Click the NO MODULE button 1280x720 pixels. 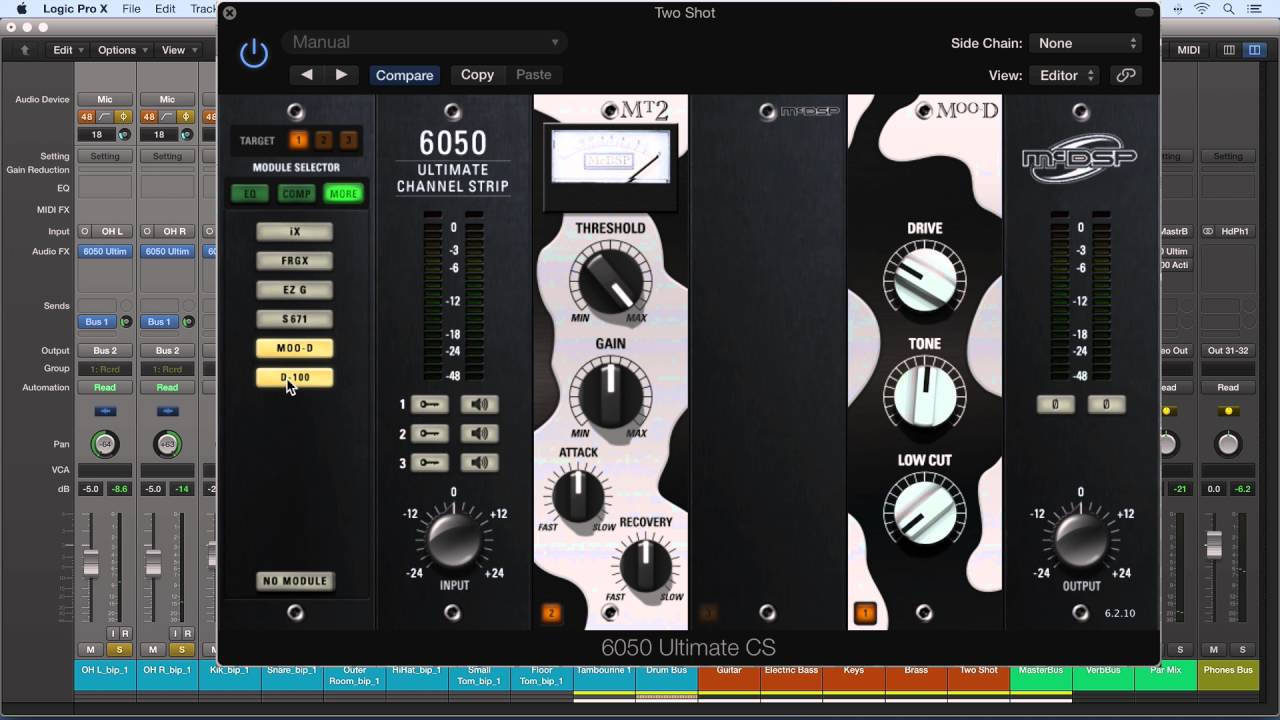[295, 581]
